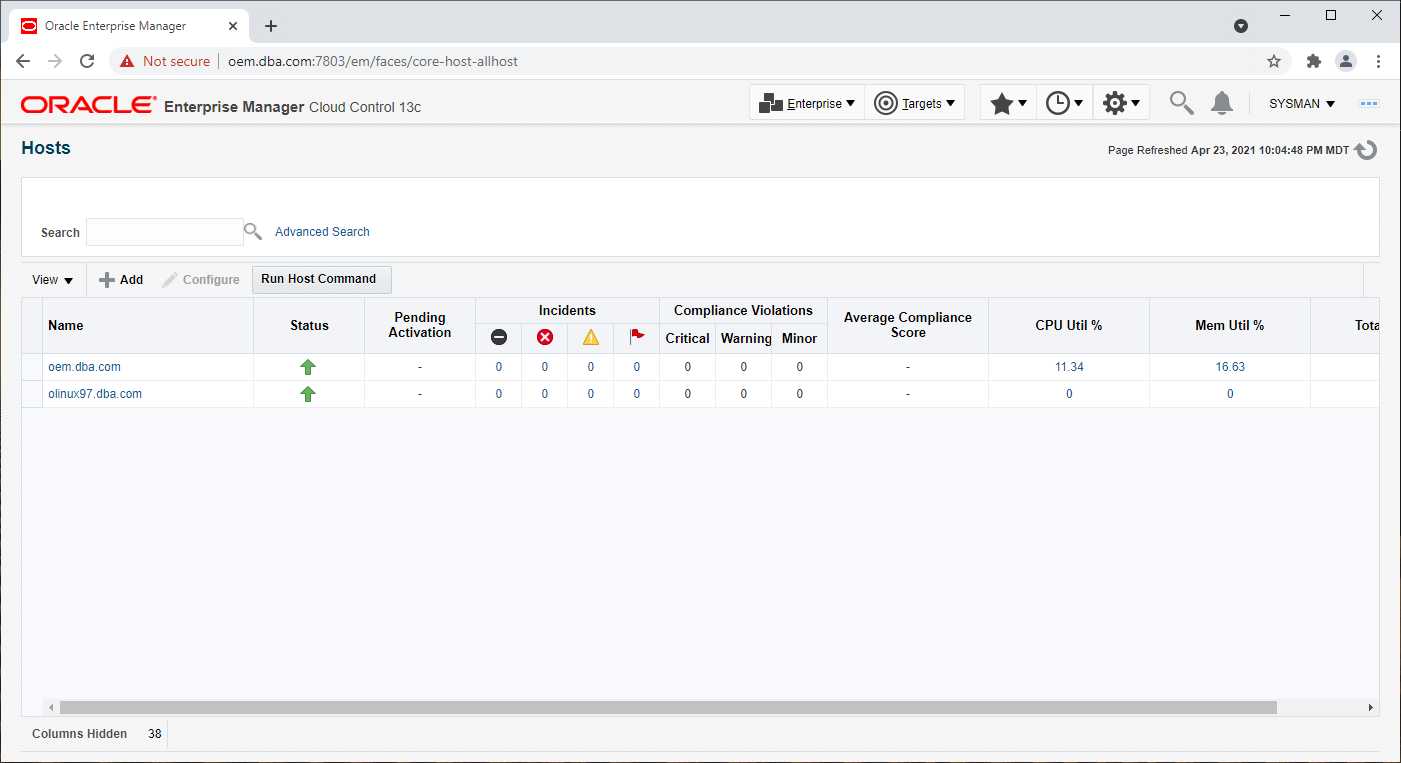This screenshot has width=1401, height=763.
Task: Click the up status arrow for oem.dba.com
Action: [308, 367]
